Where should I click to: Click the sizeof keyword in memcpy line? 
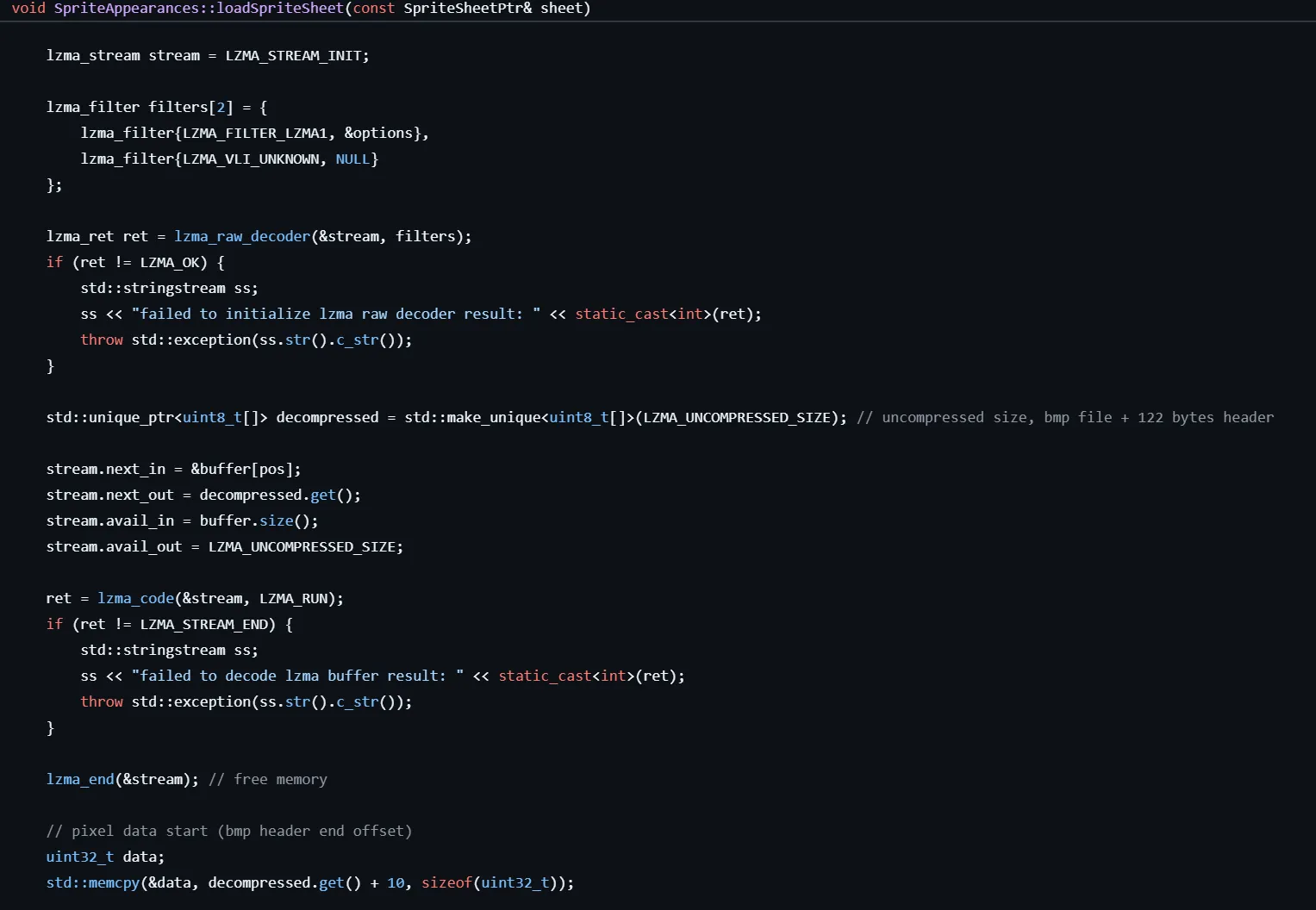tap(446, 882)
